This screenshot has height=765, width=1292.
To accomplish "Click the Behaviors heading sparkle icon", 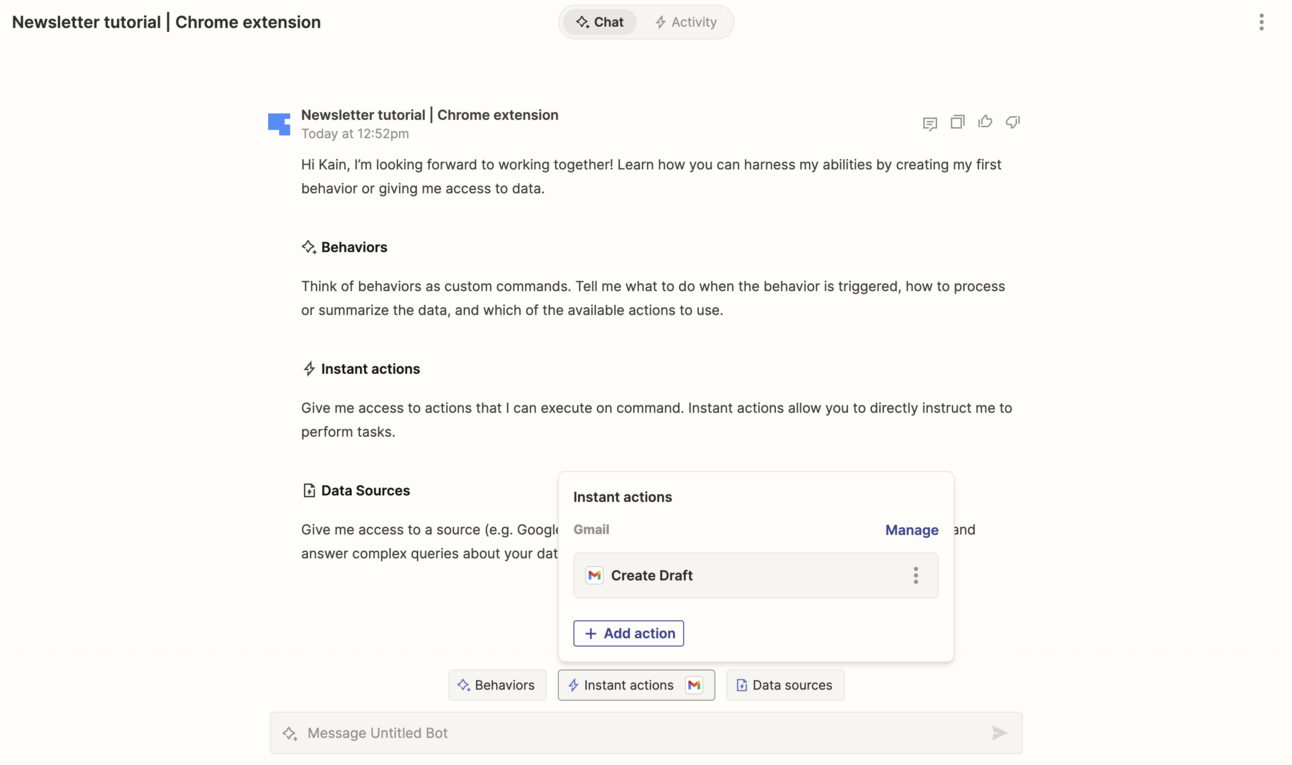I will click(x=309, y=247).
